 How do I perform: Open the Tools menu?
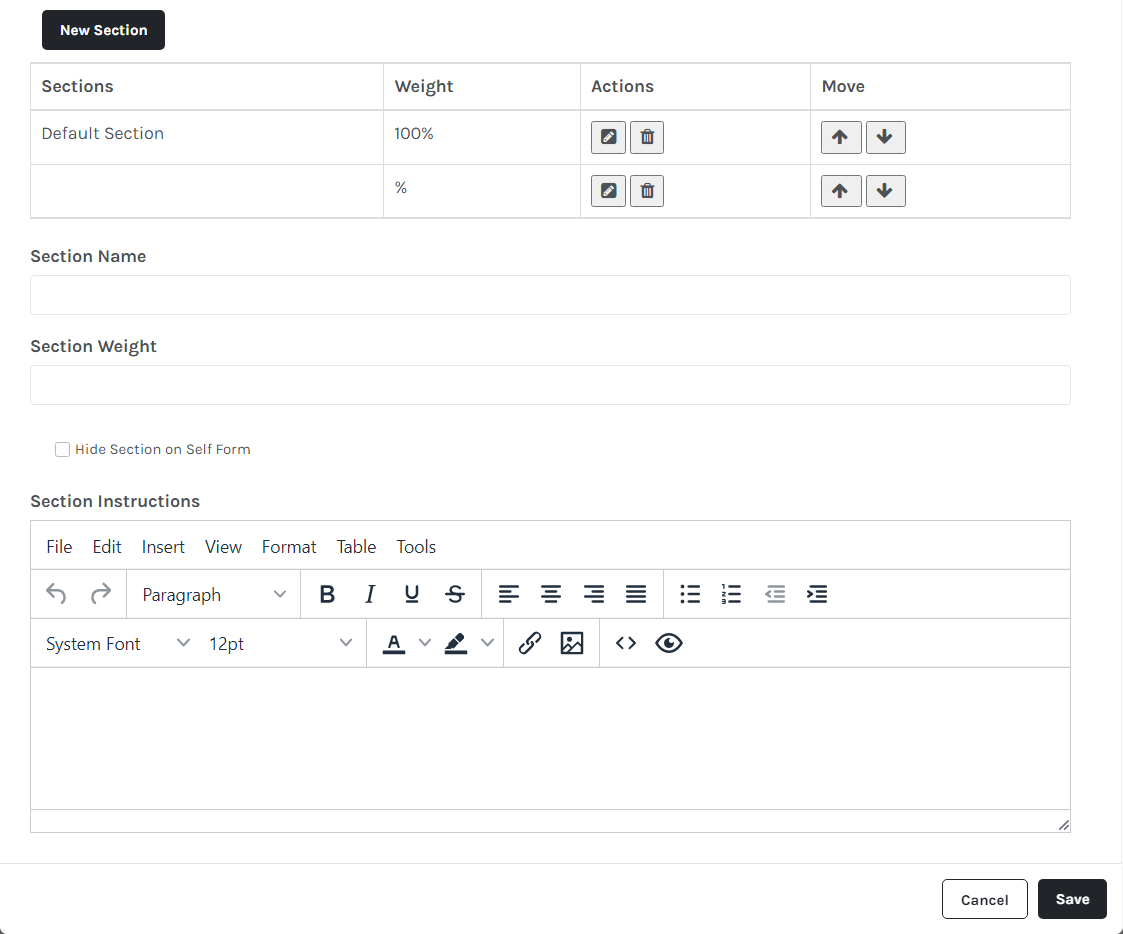pos(416,547)
